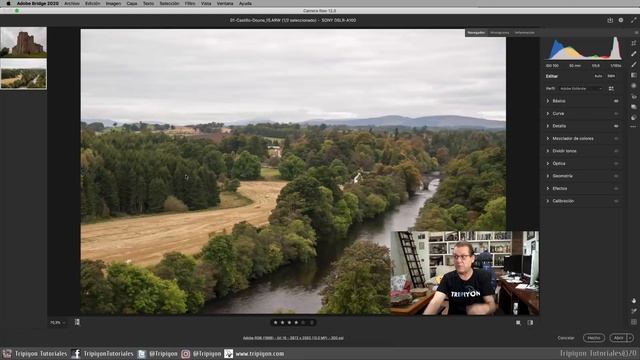Toggle Mezclador de colores eye icon

pyautogui.click(x=616, y=138)
